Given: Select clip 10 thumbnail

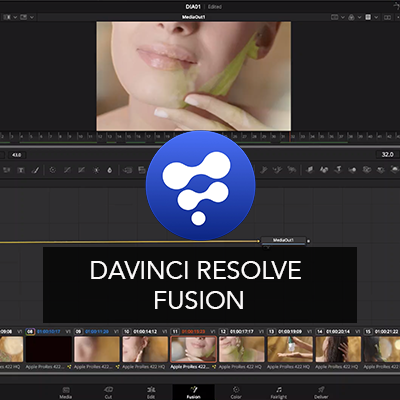Looking at the screenshot, I should tap(145, 349).
